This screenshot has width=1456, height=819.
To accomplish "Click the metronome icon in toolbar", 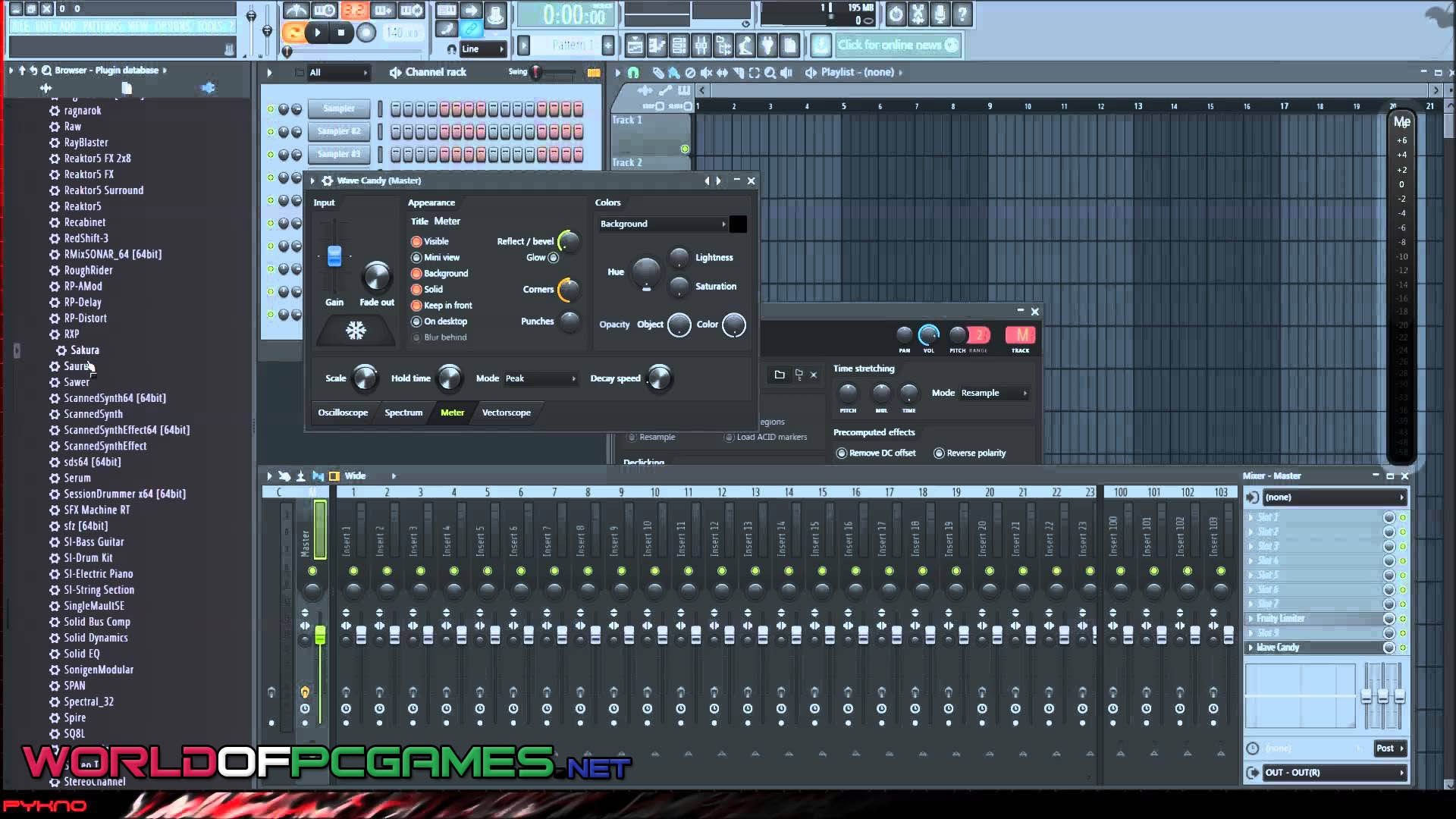I will (x=296, y=11).
